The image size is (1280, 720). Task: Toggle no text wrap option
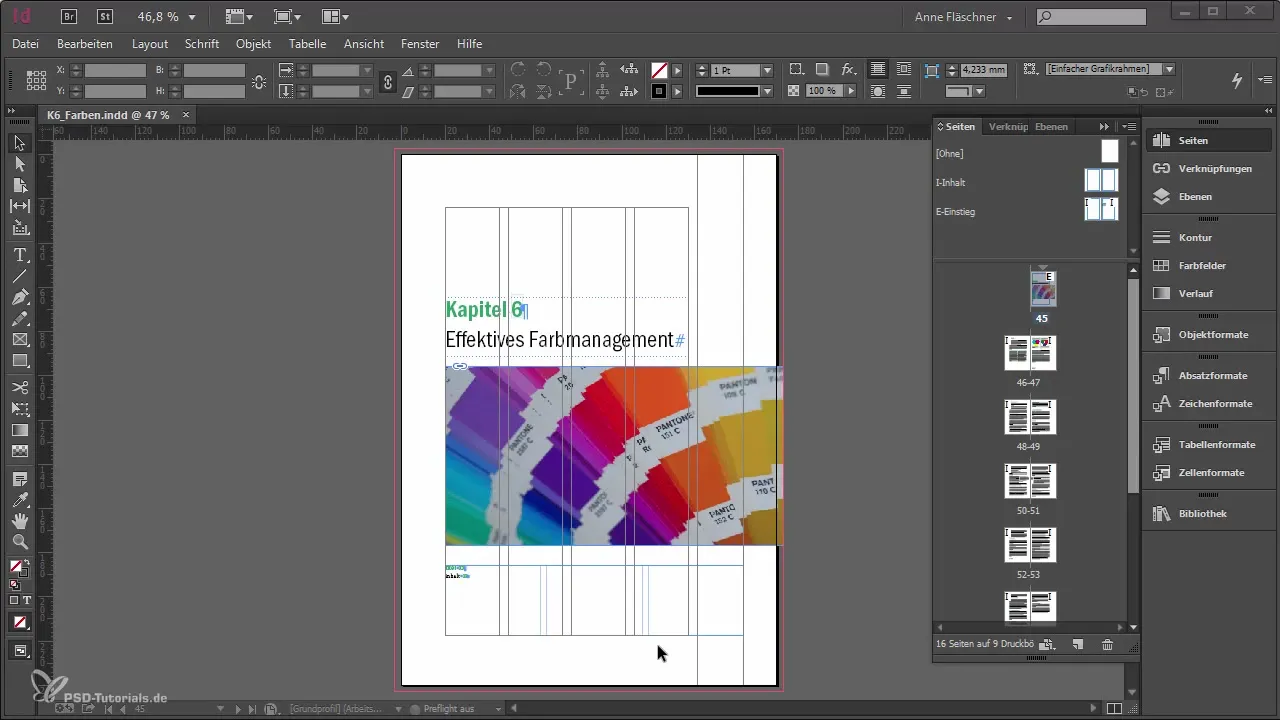878,70
